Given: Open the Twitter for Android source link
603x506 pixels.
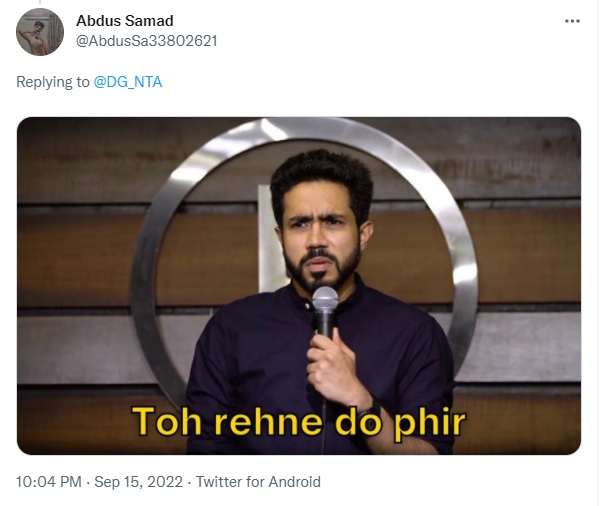Looking at the screenshot, I should coord(258,482).
